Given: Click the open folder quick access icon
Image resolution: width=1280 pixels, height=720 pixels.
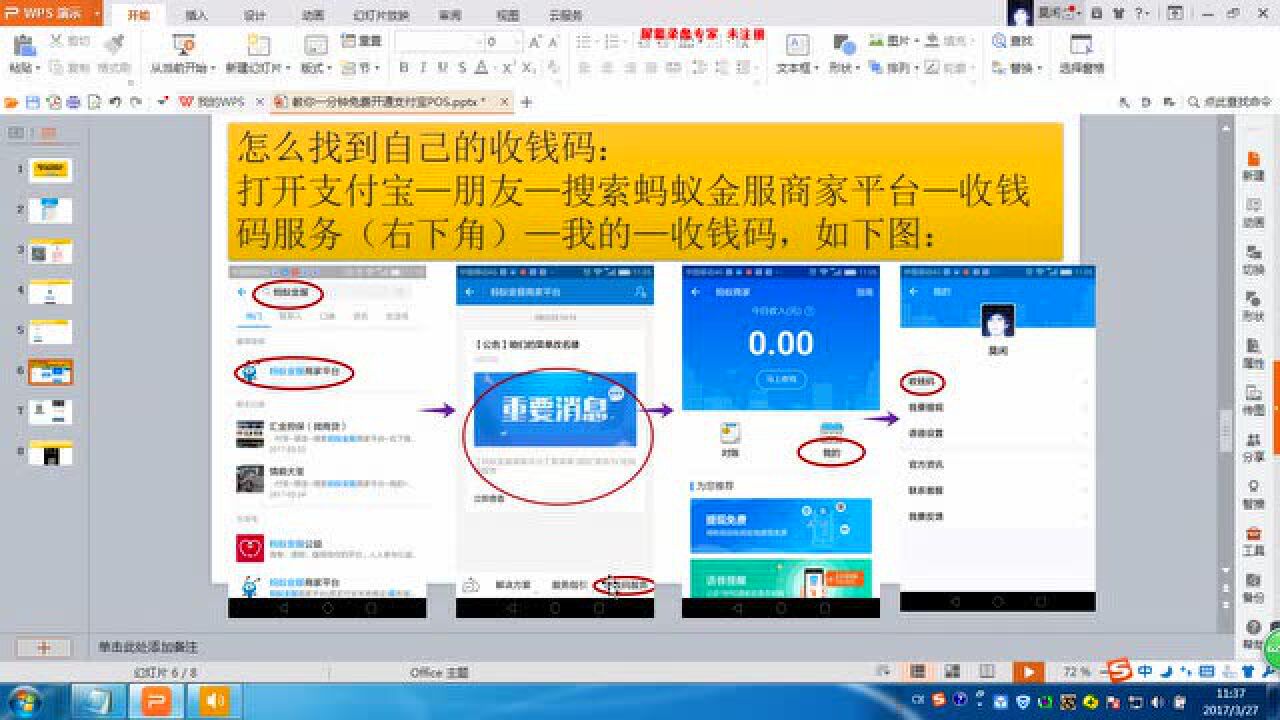Looking at the screenshot, I should click(12, 102).
